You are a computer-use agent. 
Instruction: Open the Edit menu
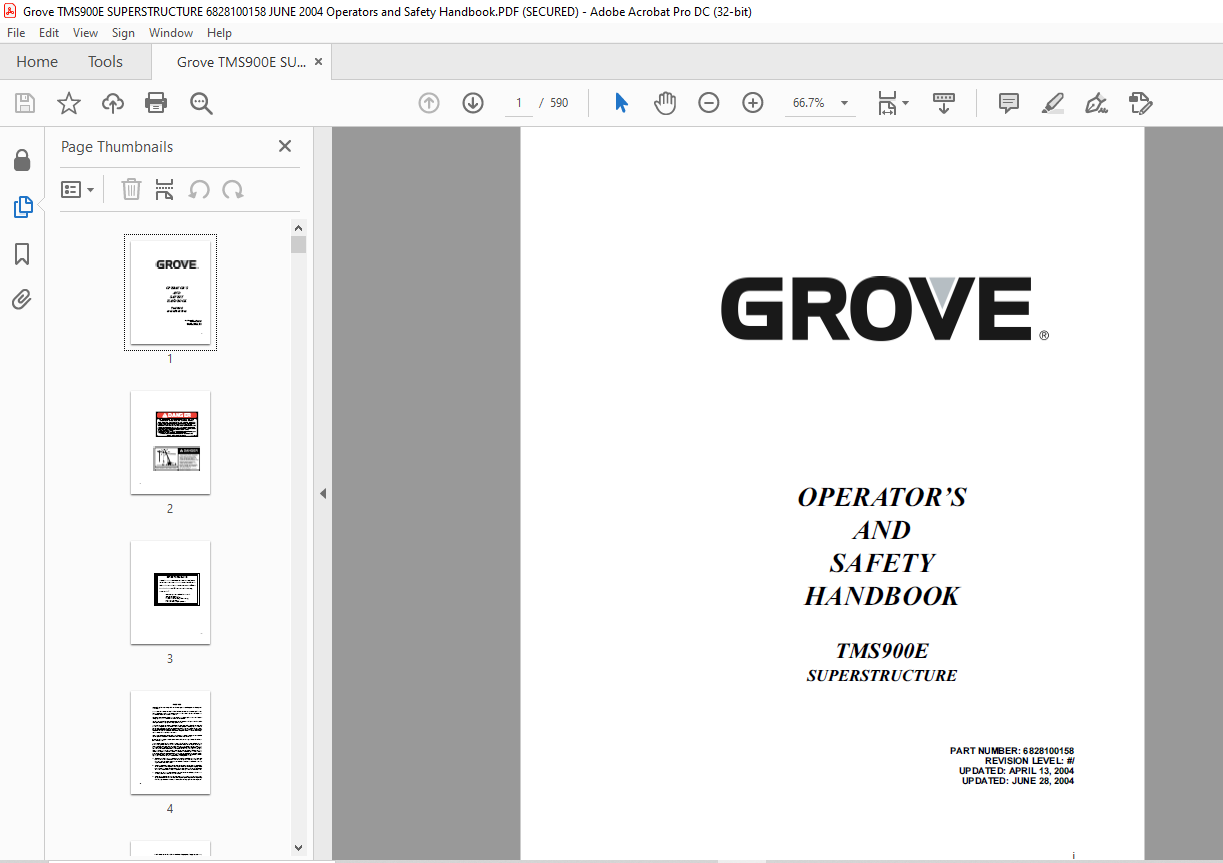coord(49,33)
